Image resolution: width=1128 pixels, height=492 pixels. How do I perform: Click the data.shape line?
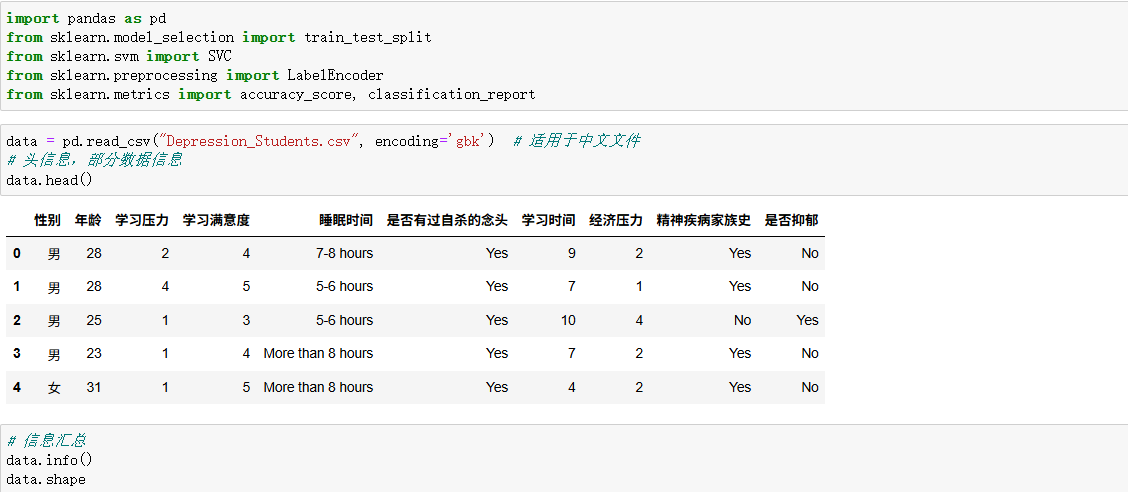pos(45,479)
